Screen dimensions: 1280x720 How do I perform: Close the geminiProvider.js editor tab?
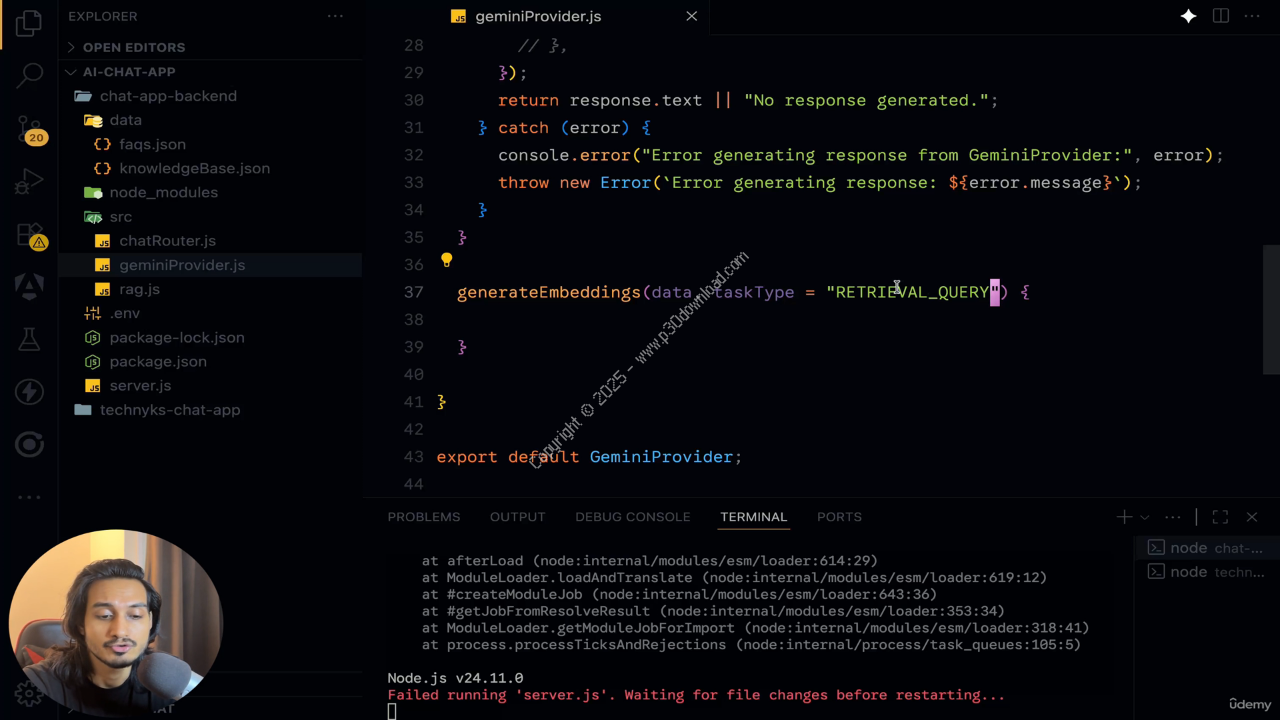click(691, 16)
